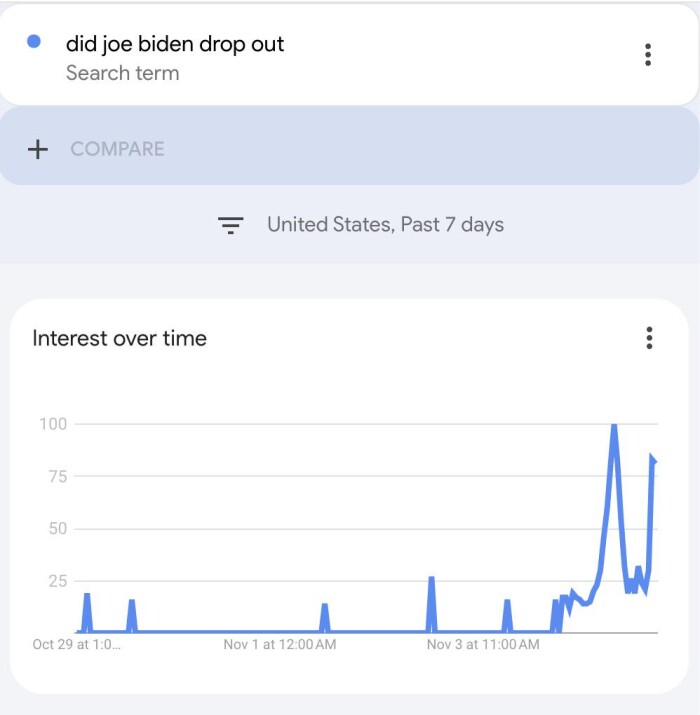Click the first small spike near Oct 29
The height and width of the screenshot is (715, 700).
(x=87, y=596)
